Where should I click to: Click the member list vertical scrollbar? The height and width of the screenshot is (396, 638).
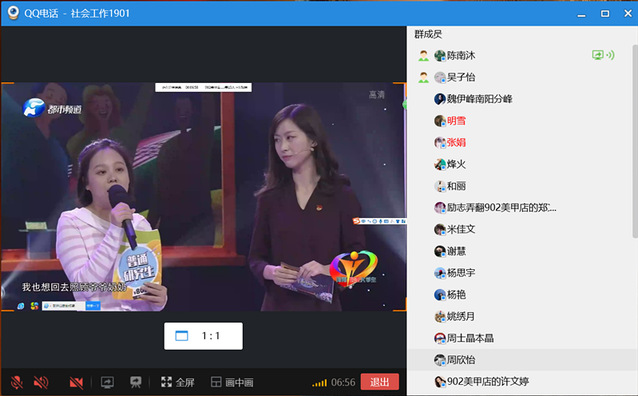point(635,140)
